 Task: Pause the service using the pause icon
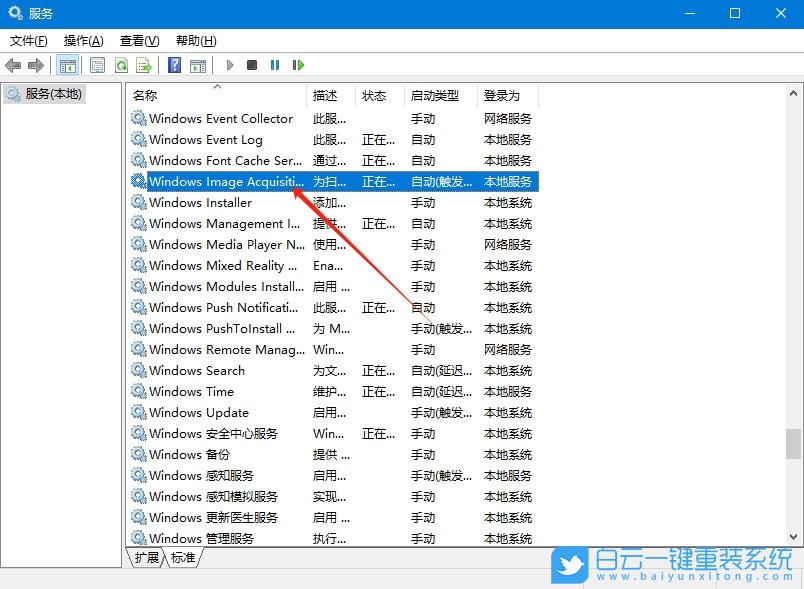275,64
